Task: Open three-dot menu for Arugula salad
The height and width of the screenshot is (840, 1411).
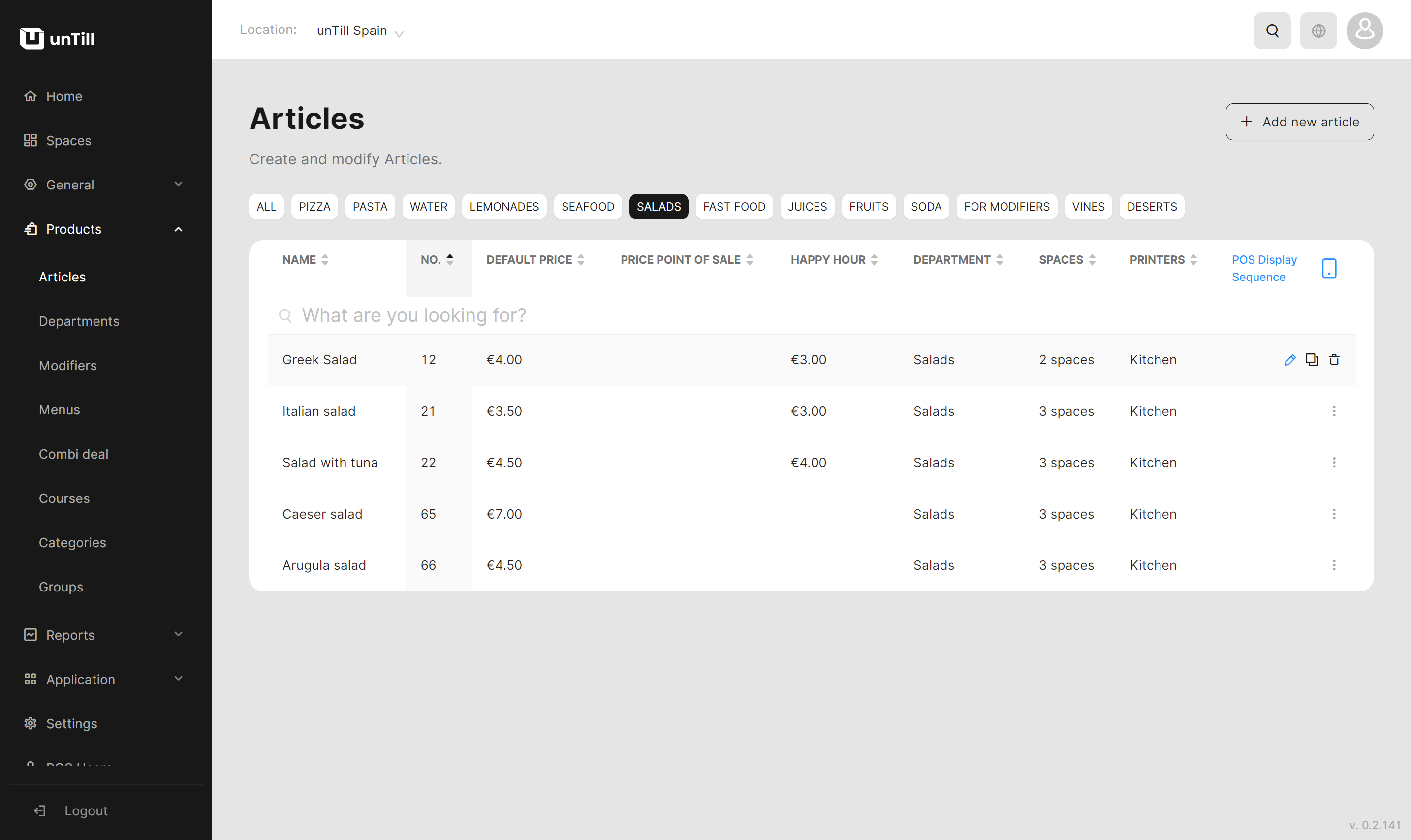Action: point(1334,565)
